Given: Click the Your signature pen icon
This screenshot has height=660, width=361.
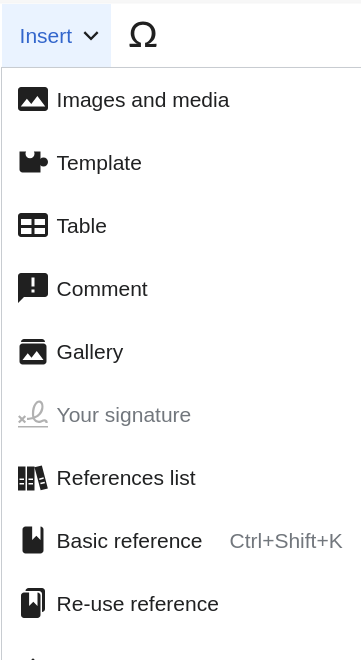Looking at the screenshot, I should (33, 415).
